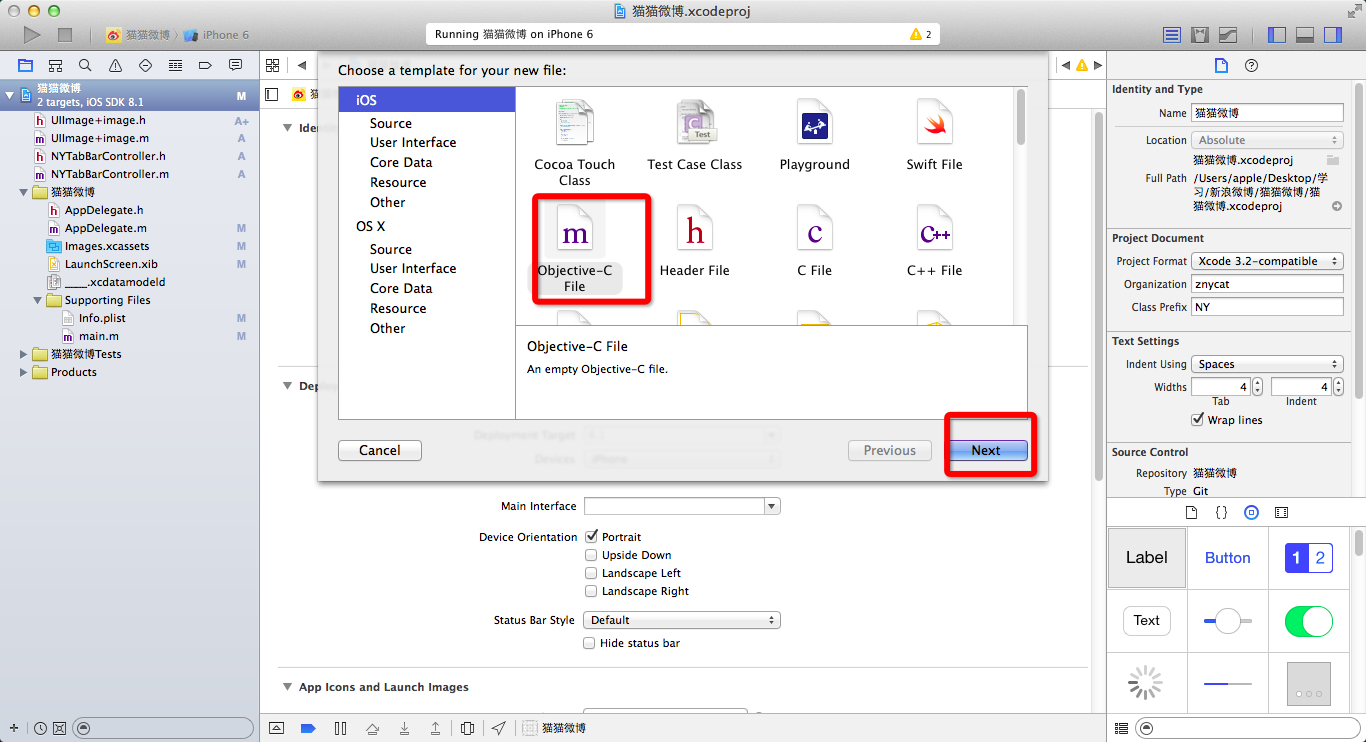Click the reveal-in-Finder arrow beside Full Path
This screenshot has height=742, width=1366.
tap(1337, 206)
